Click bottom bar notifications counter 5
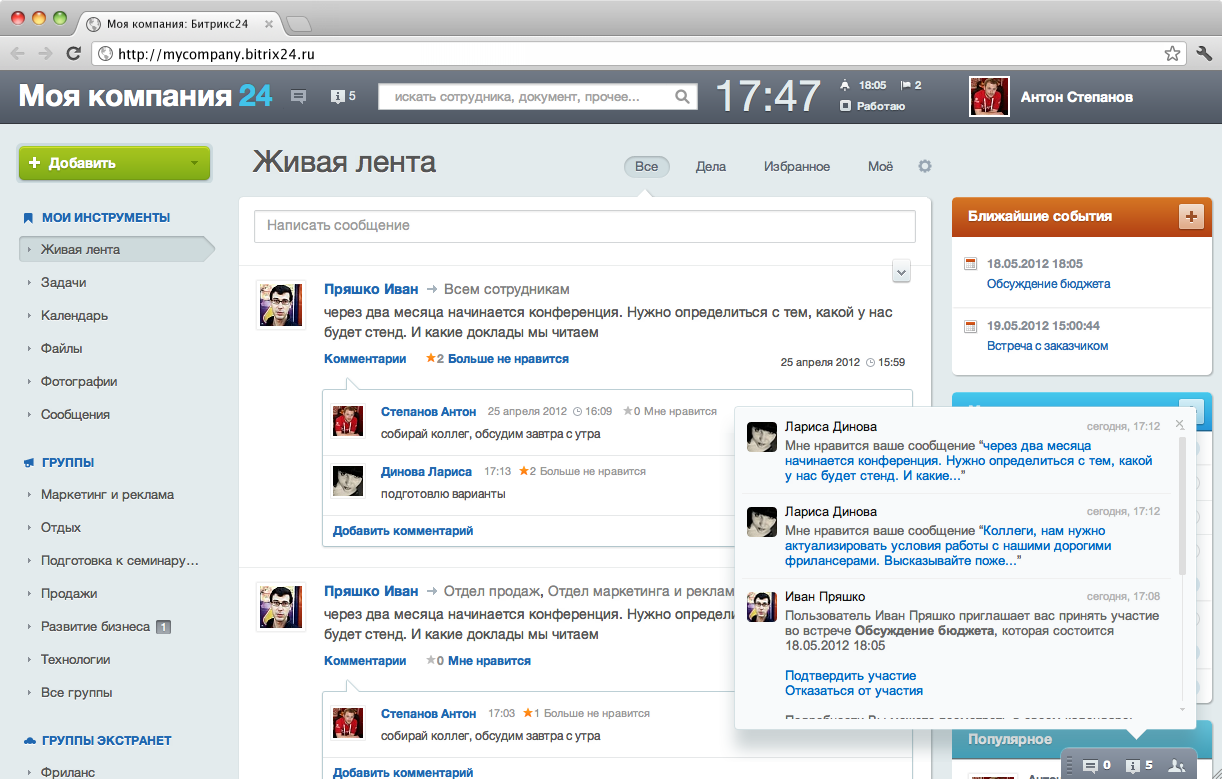 point(1139,766)
